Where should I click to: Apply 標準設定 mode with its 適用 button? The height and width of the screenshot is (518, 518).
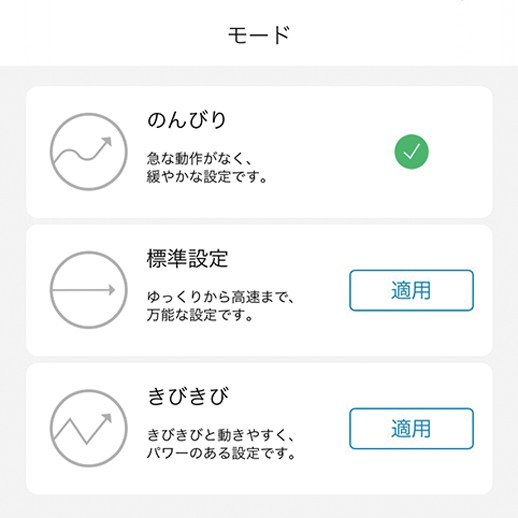coord(411,290)
